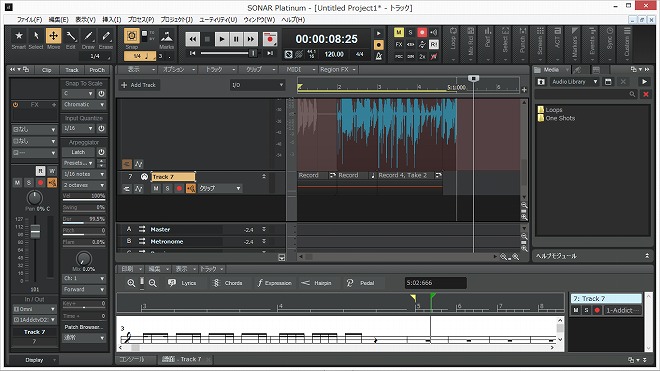Click the Lyrics tool in Staff view

(182, 283)
